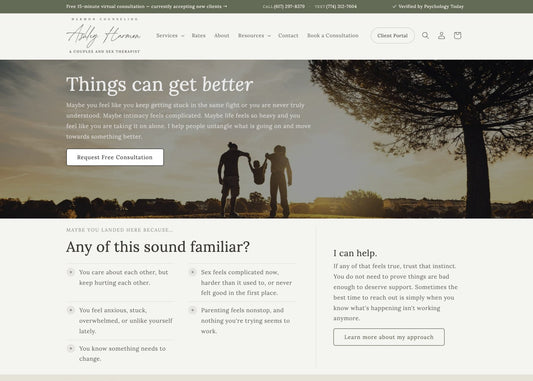
Task: Click bullet icon beside 'You care about each other'
Action: [x=71, y=272]
